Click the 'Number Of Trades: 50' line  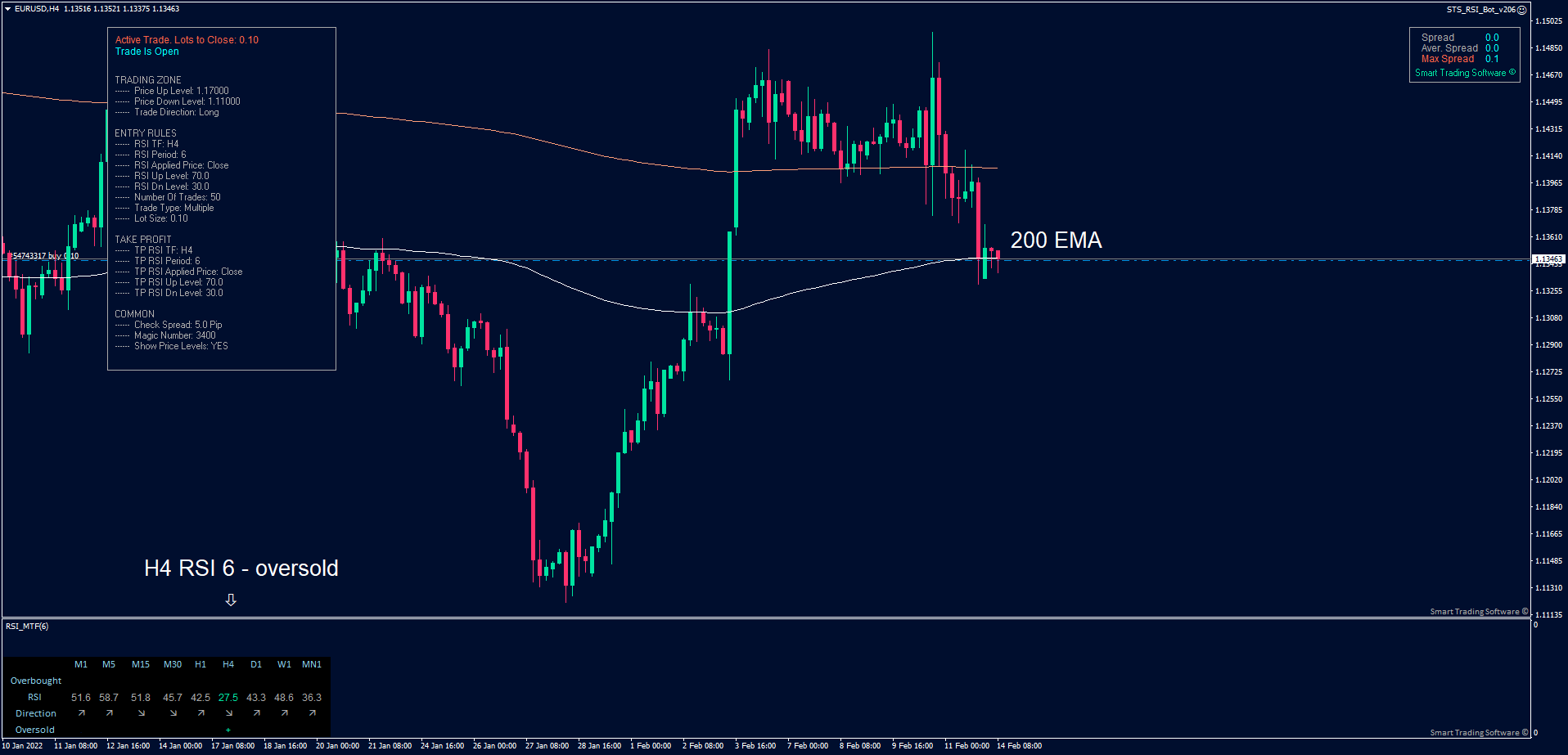[168, 197]
